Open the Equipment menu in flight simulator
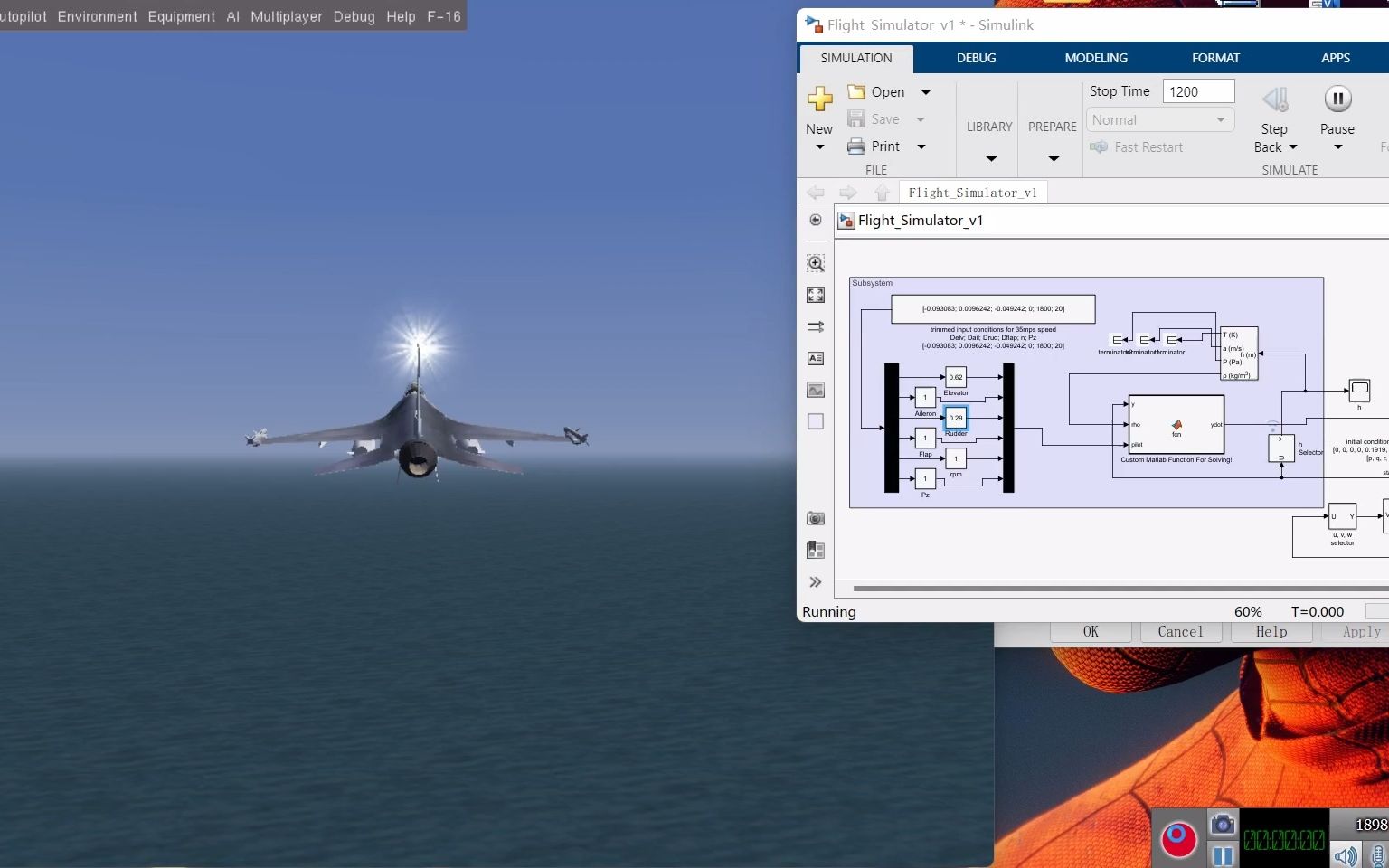1389x868 pixels. click(x=182, y=16)
